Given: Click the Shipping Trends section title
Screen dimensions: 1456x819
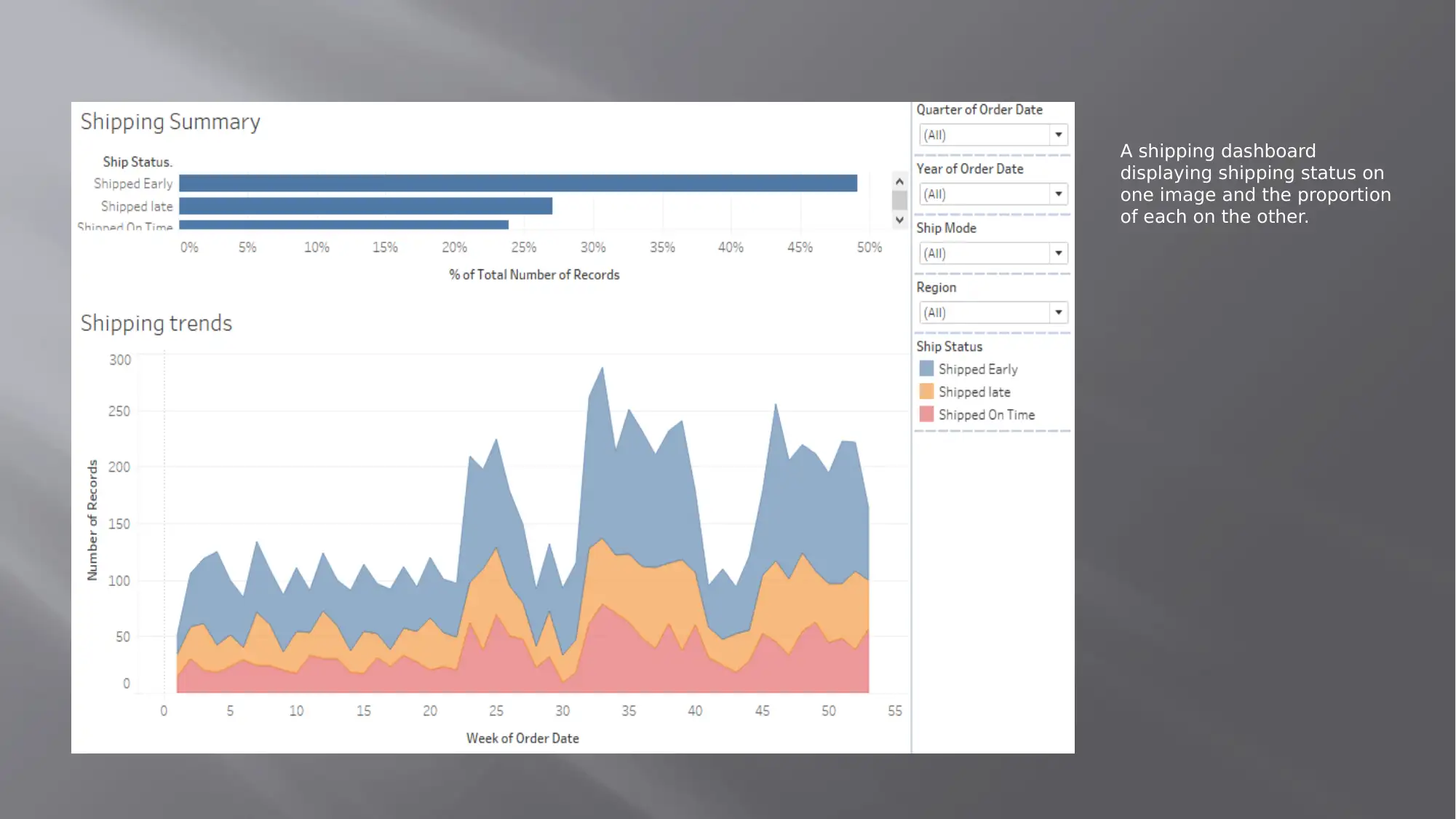Looking at the screenshot, I should (156, 323).
